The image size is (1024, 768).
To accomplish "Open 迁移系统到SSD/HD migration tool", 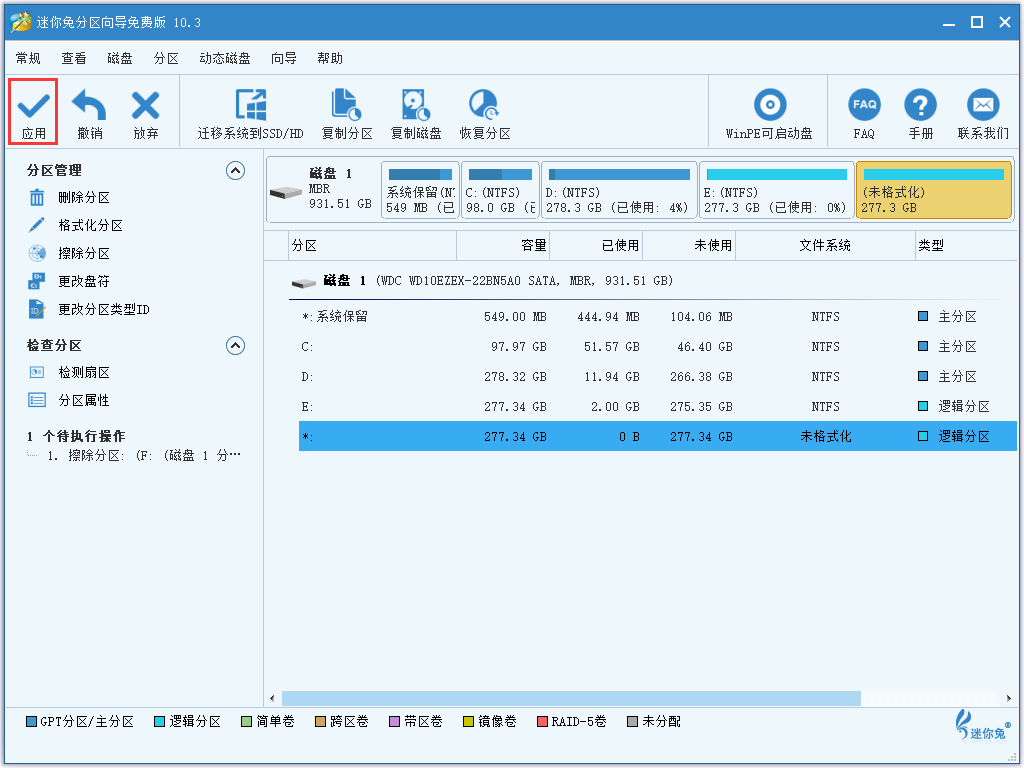I will 251,114.
